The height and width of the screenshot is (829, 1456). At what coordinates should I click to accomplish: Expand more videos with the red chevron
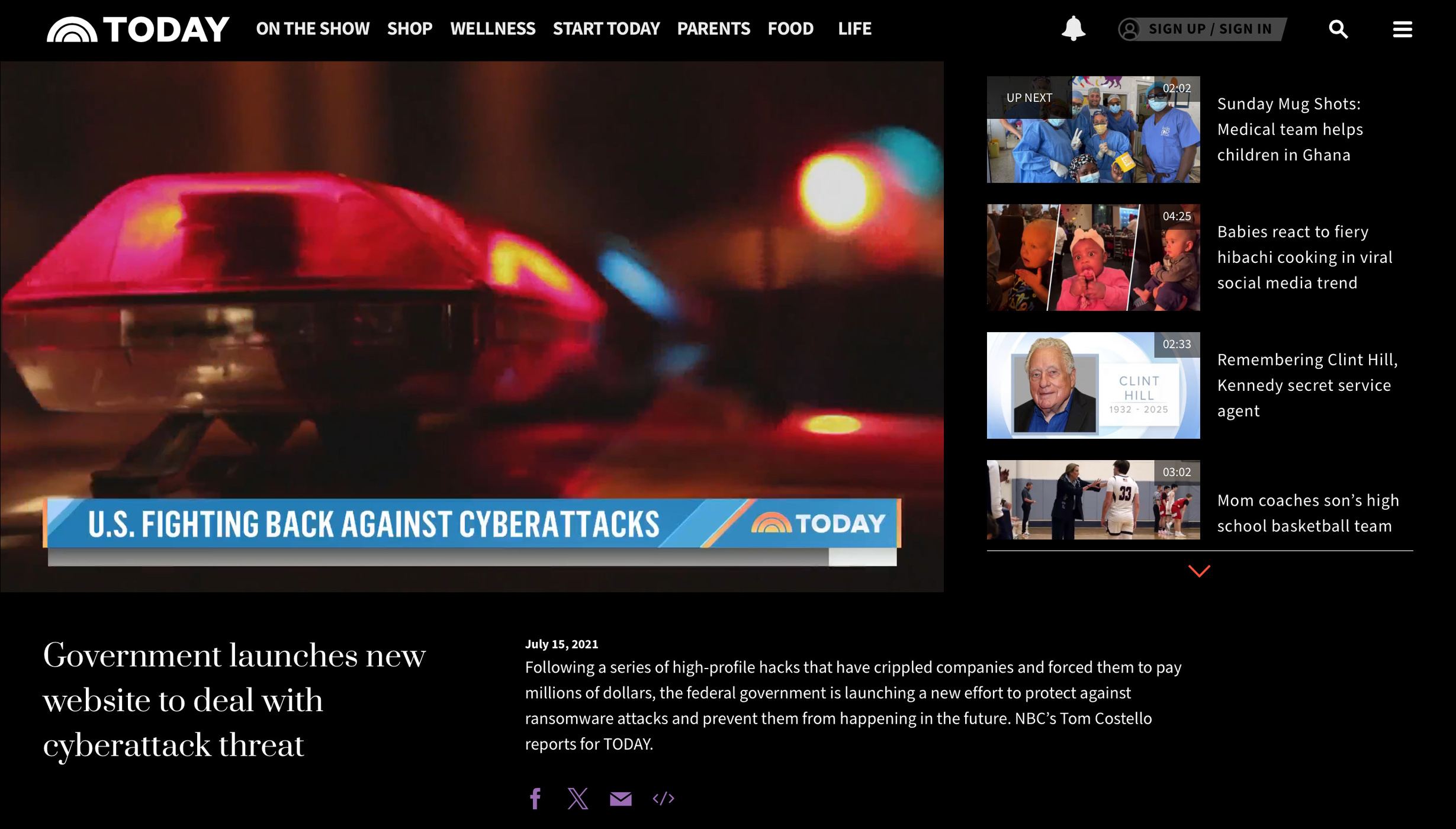(1199, 571)
